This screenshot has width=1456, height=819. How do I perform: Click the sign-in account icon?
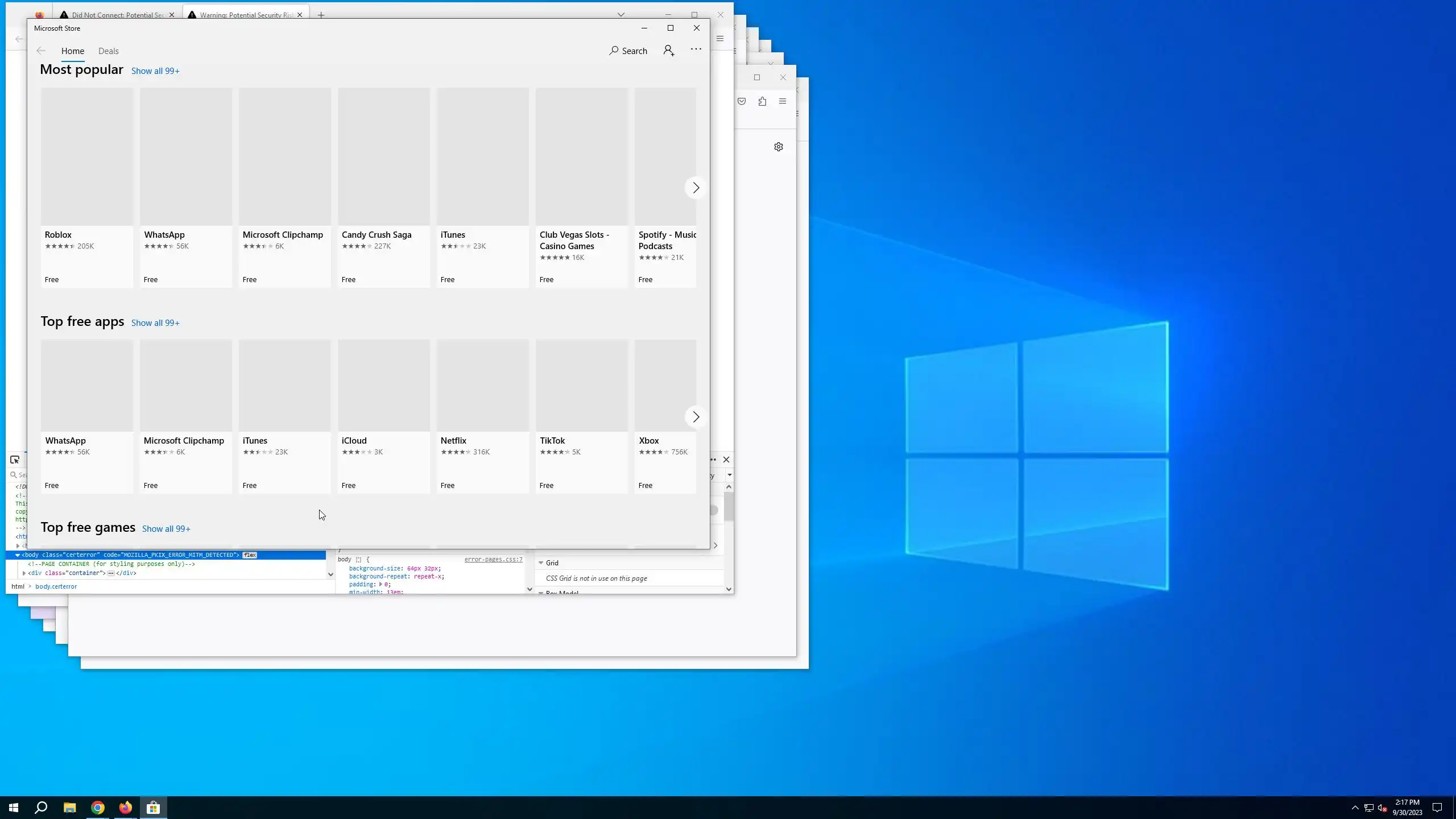[669, 51]
